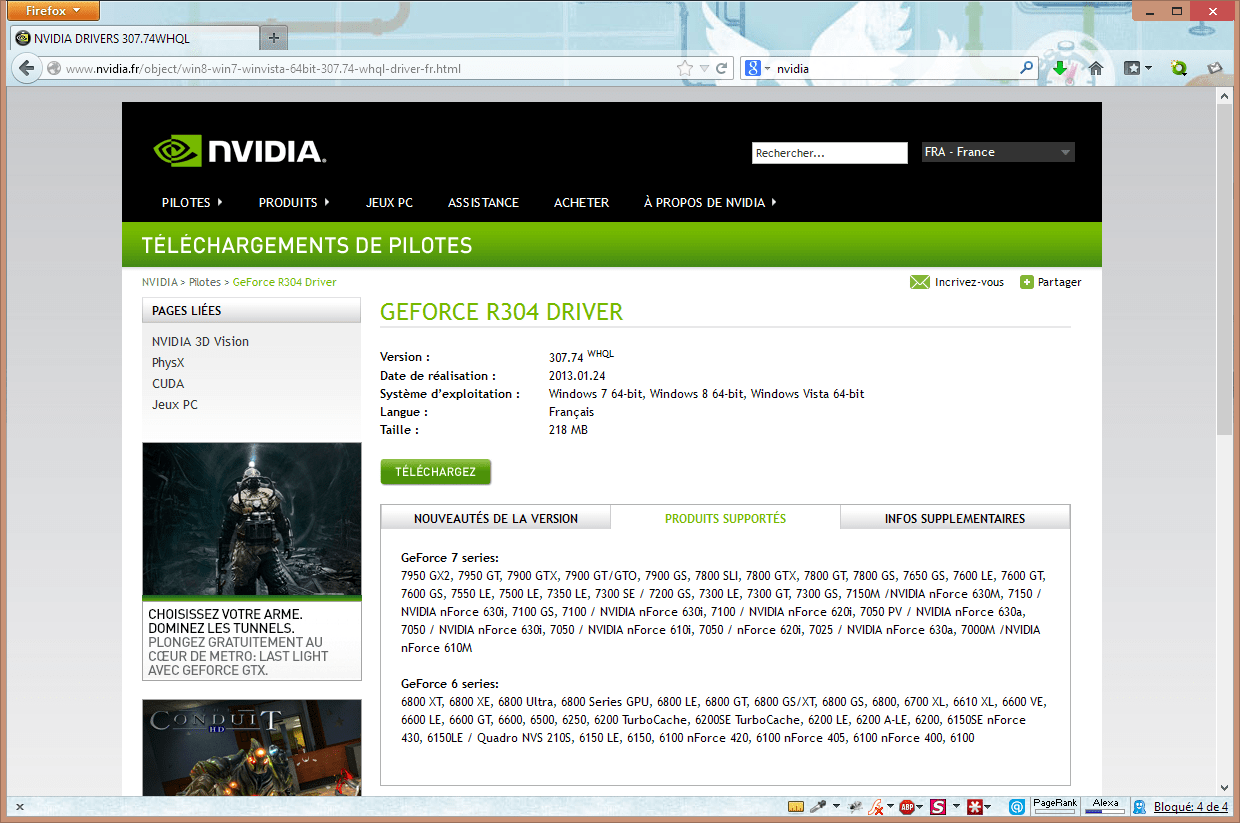The width and height of the screenshot is (1240, 823).
Task: Click the Inscrivez-vous envelope icon
Action: coord(920,282)
